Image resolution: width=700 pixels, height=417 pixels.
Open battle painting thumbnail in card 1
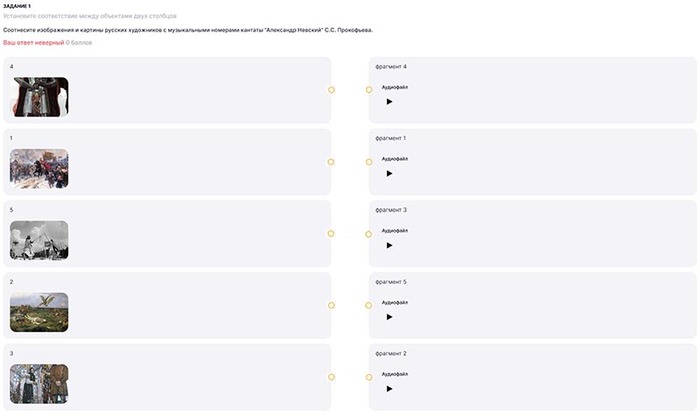click(x=39, y=169)
